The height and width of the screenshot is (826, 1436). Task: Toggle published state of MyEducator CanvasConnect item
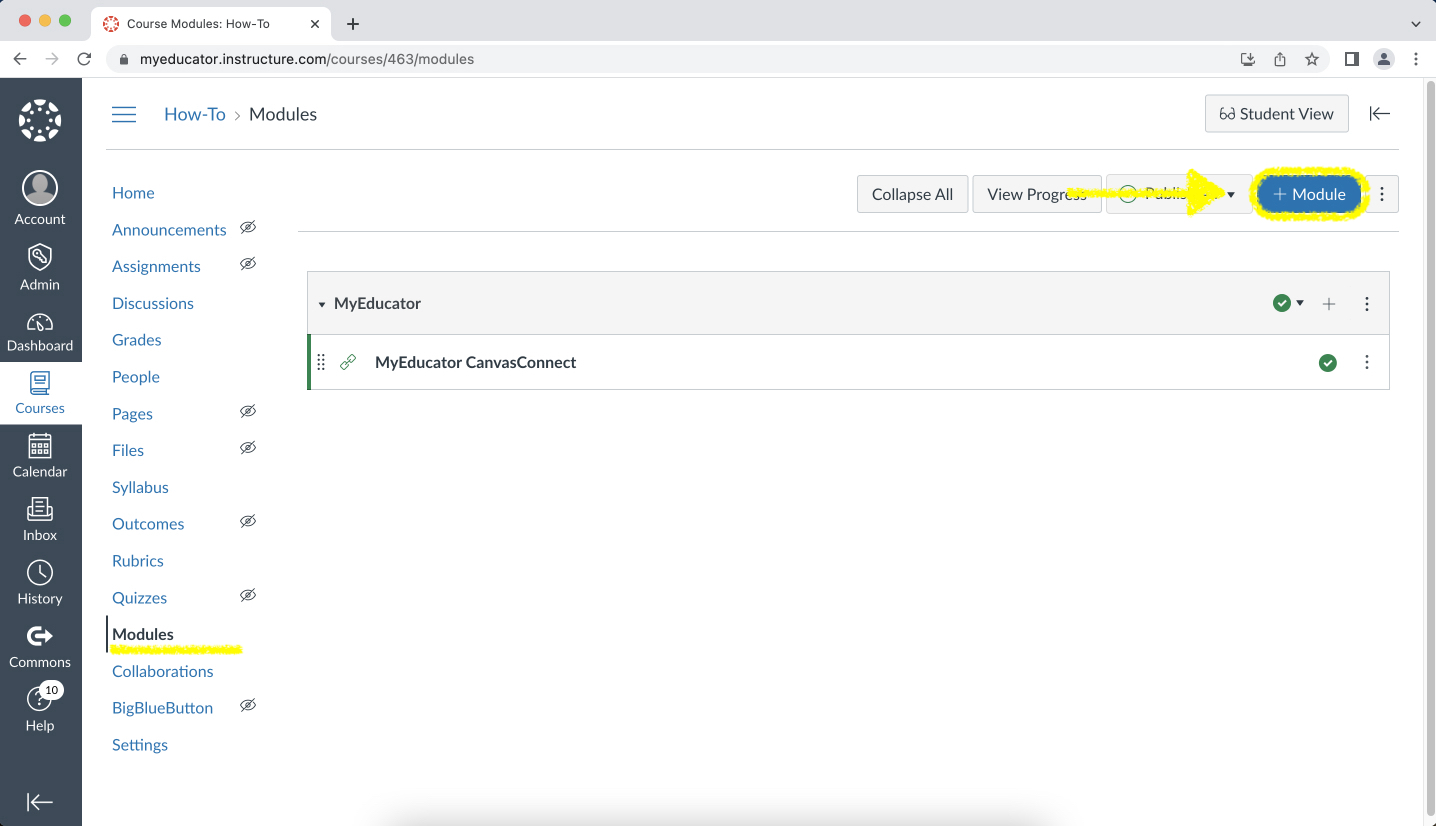1328,363
